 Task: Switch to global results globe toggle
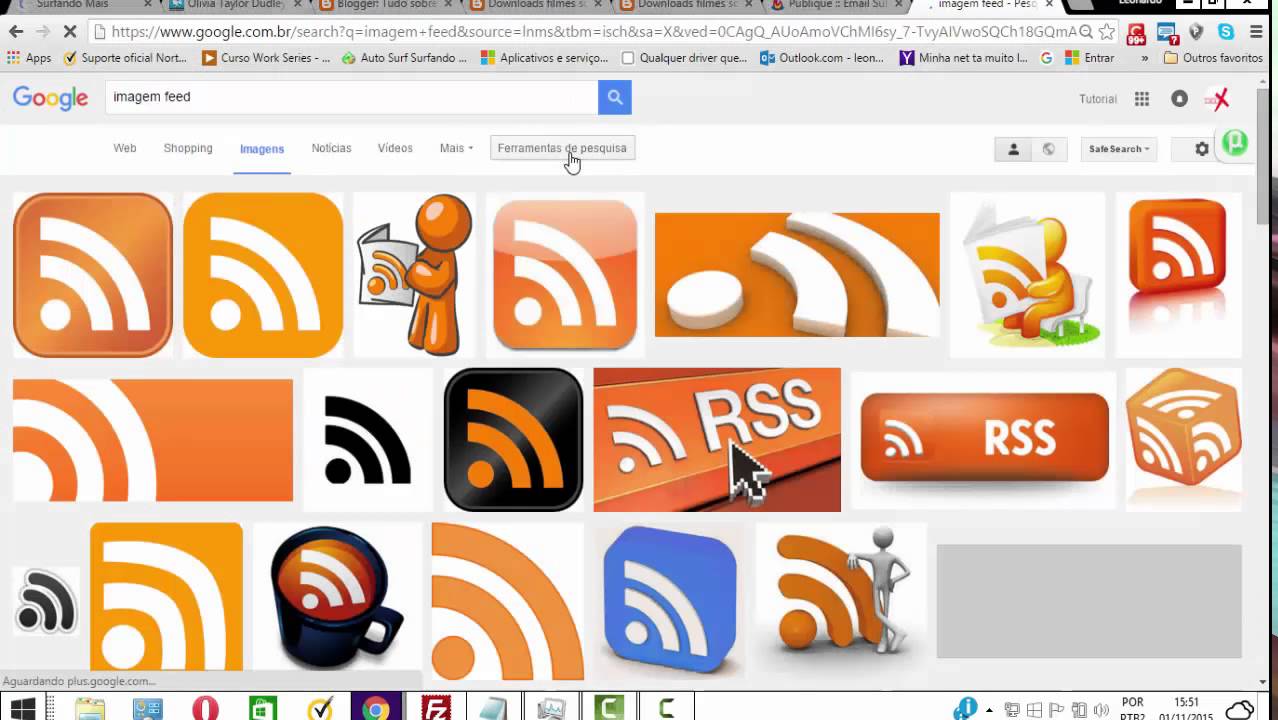click(1048, 149)
